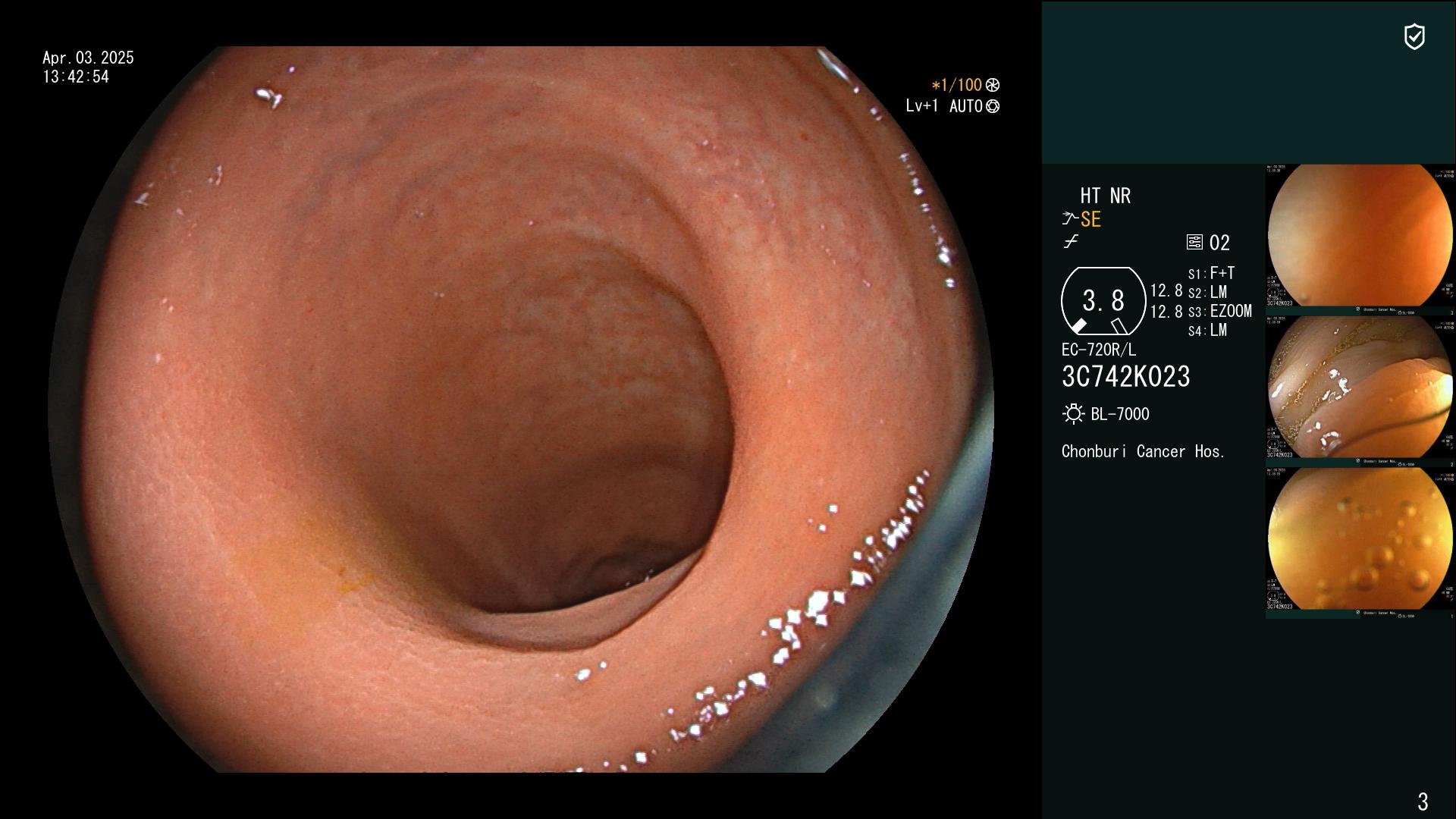Image resolution: width=1456 pixels, height=819 pixels.
Task: Click the Chonburi Cancer Hos. text
Action: (1144, 452)
